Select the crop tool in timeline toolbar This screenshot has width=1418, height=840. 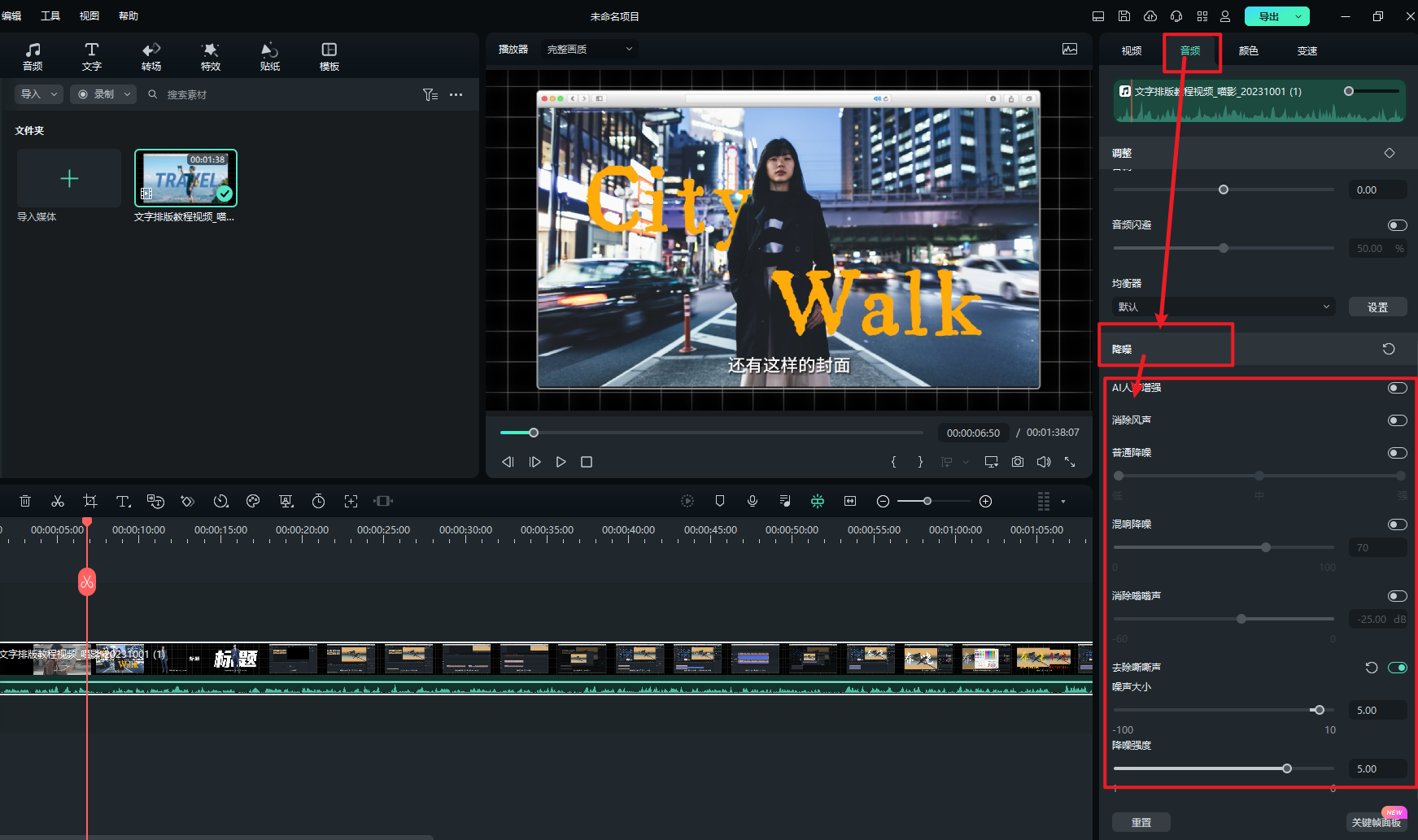click(90, 501)
